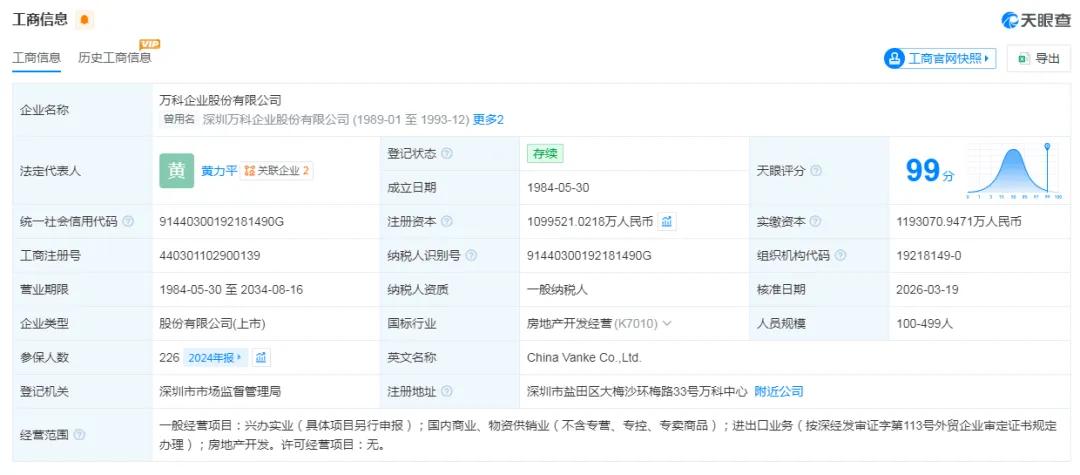This screenshot has width=1080, height=475.
Task: Select paid-in capital 1193070.9471万人民币
Action: 959,222
